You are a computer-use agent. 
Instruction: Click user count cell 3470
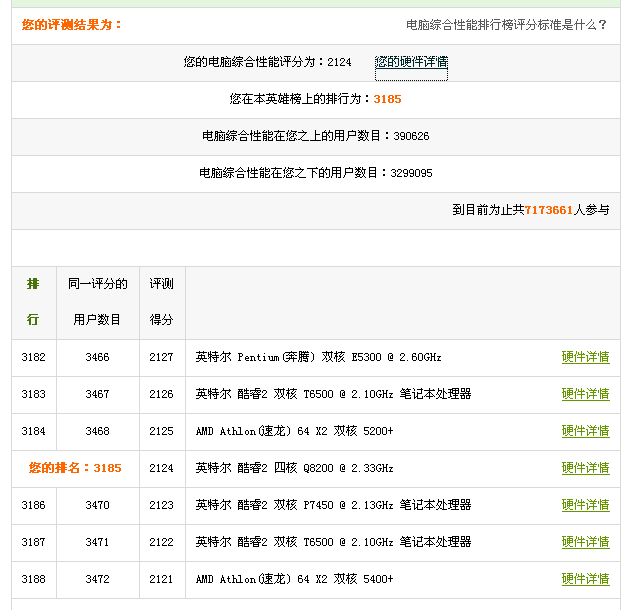tap(98, 505)
